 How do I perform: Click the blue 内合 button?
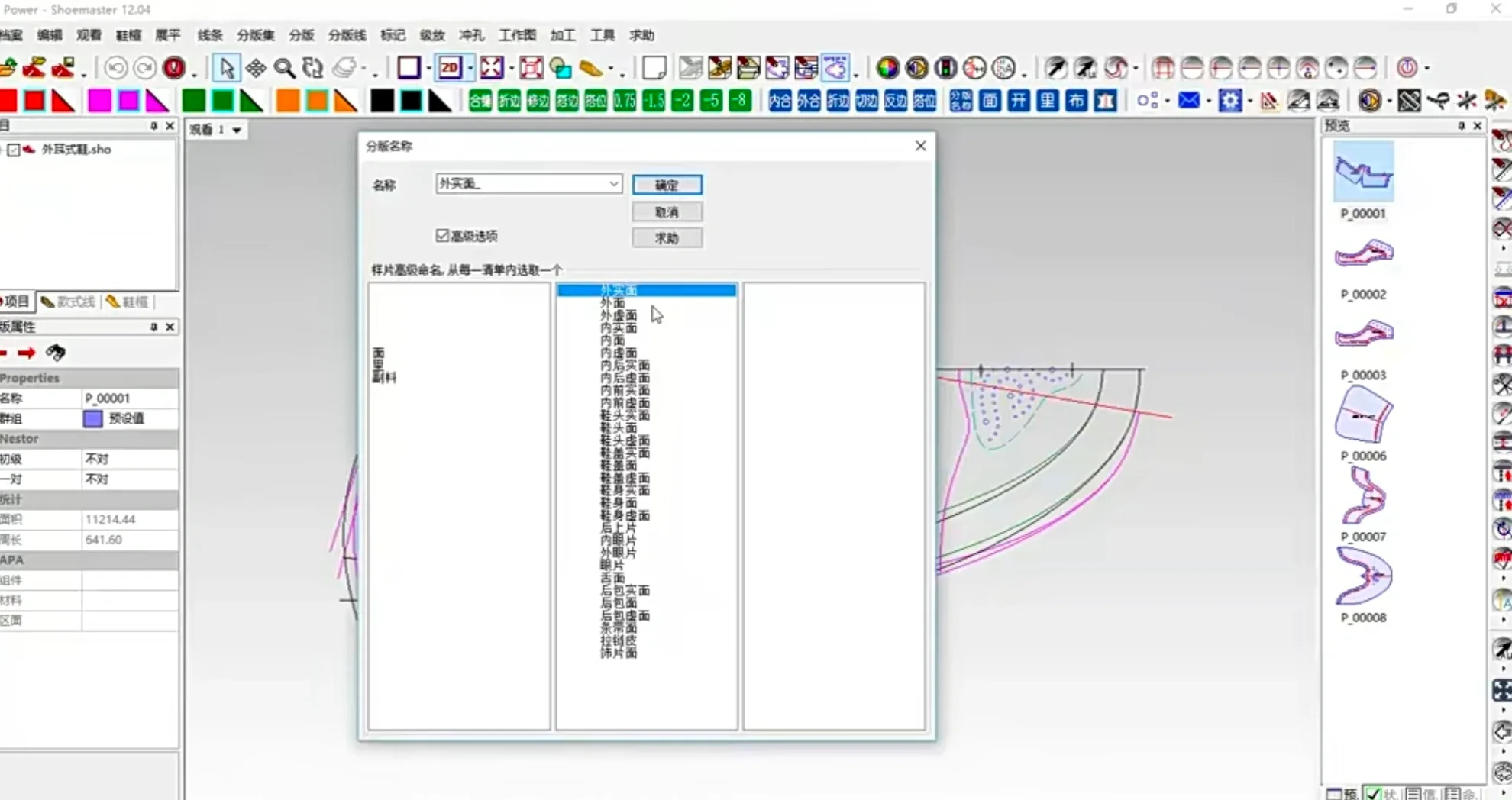[780, 100]
